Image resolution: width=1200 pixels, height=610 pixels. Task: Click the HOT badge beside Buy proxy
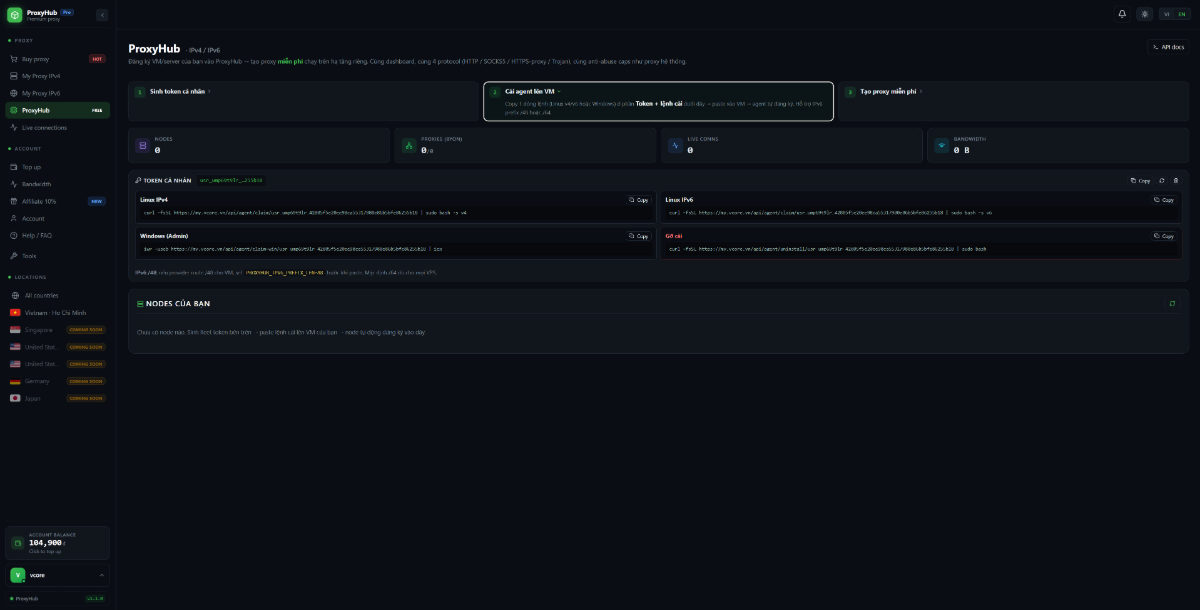97,59
